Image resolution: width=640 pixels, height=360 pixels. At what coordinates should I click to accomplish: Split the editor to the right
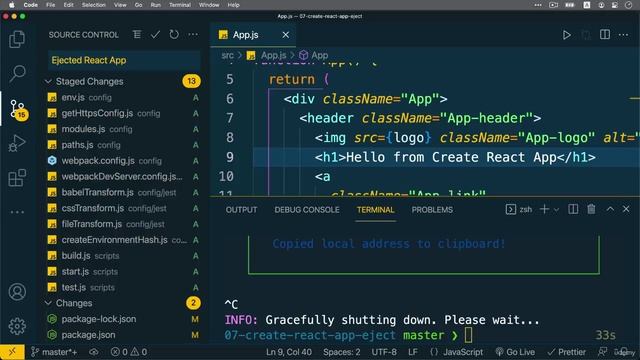[605, 35]
